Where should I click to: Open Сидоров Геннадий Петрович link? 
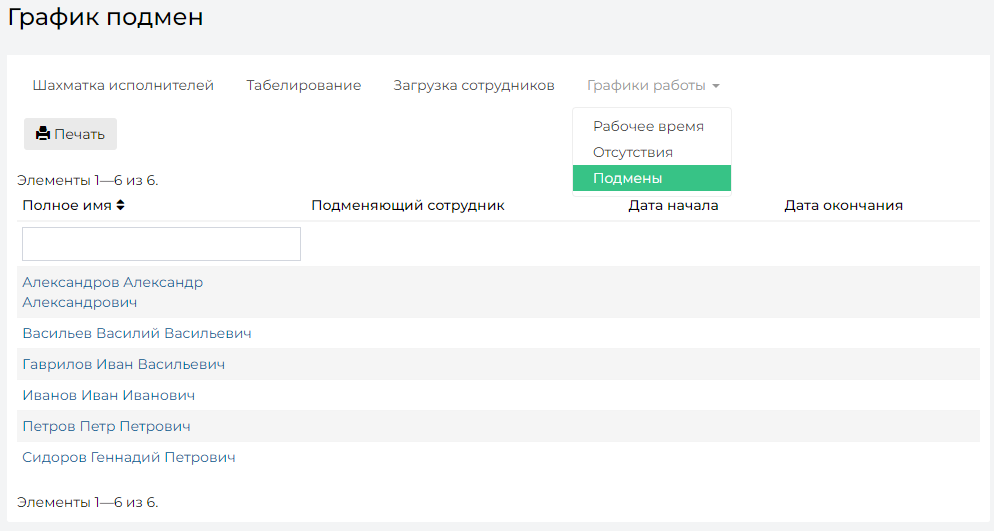point(129,457)
